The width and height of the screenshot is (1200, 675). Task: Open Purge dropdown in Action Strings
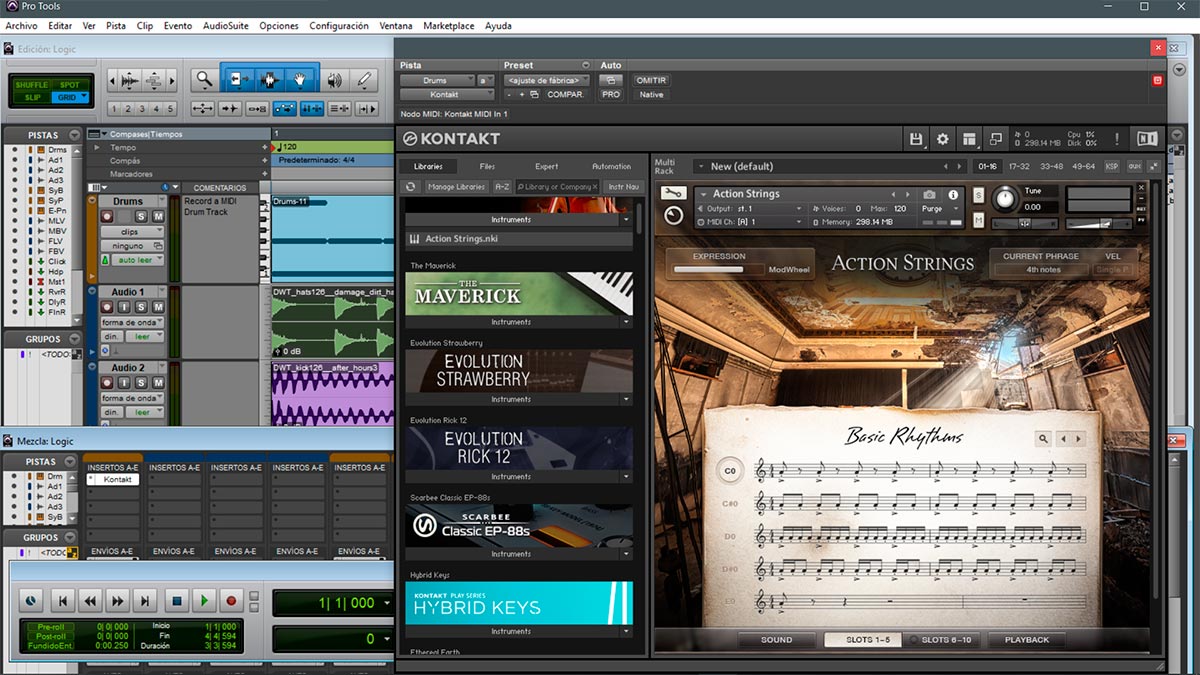tap(940, 209)
